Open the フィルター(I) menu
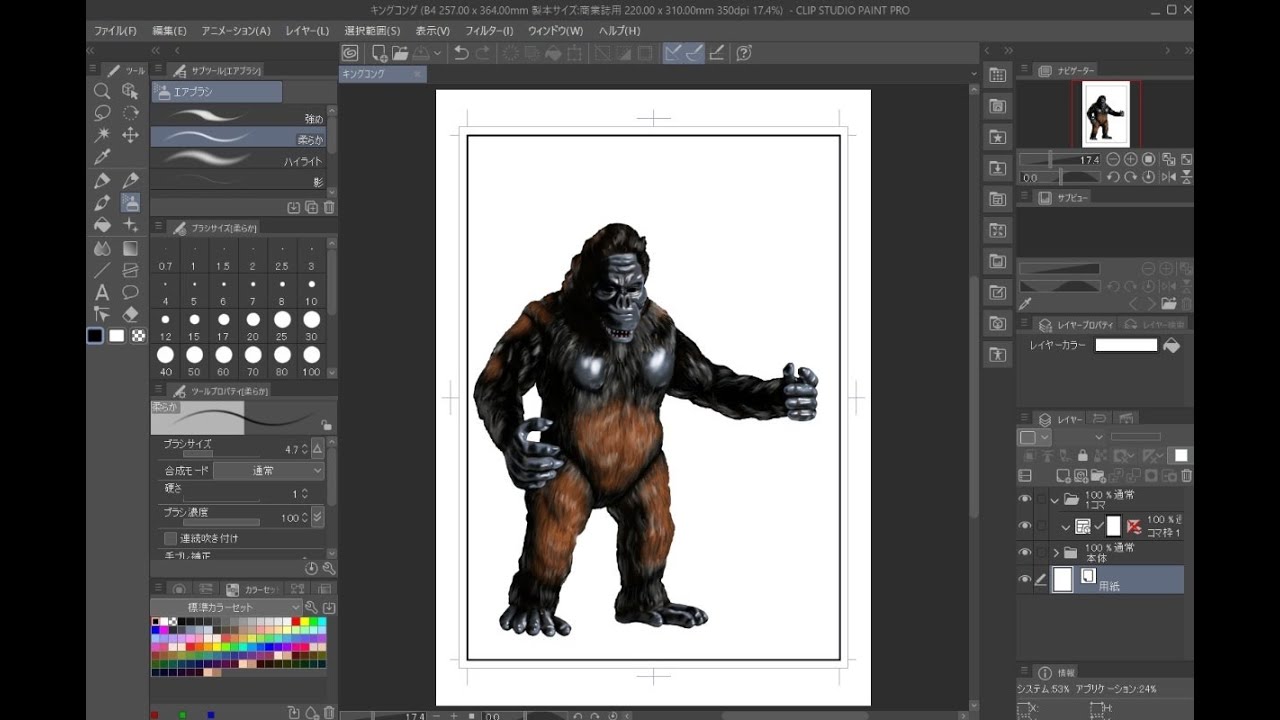This screenshot has height=720, width=1280. pos(489,31)
